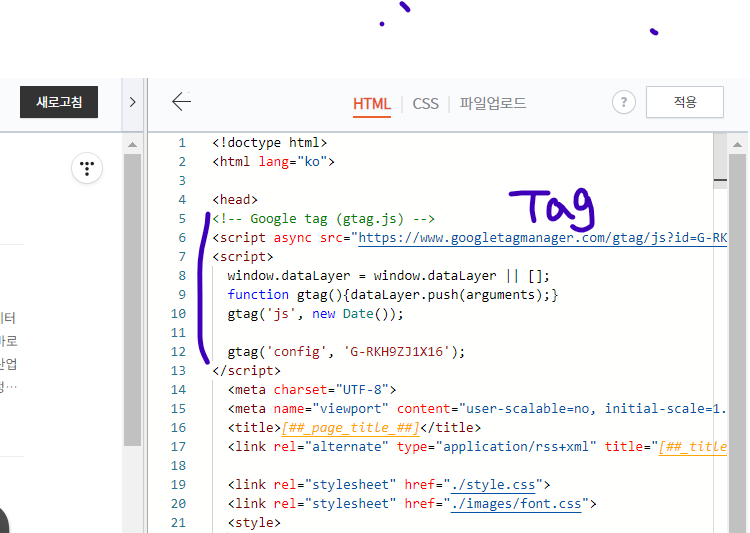Click the preview pane scrollbar thumb
This screenshot has height=533, width=750.
(132, 300)
